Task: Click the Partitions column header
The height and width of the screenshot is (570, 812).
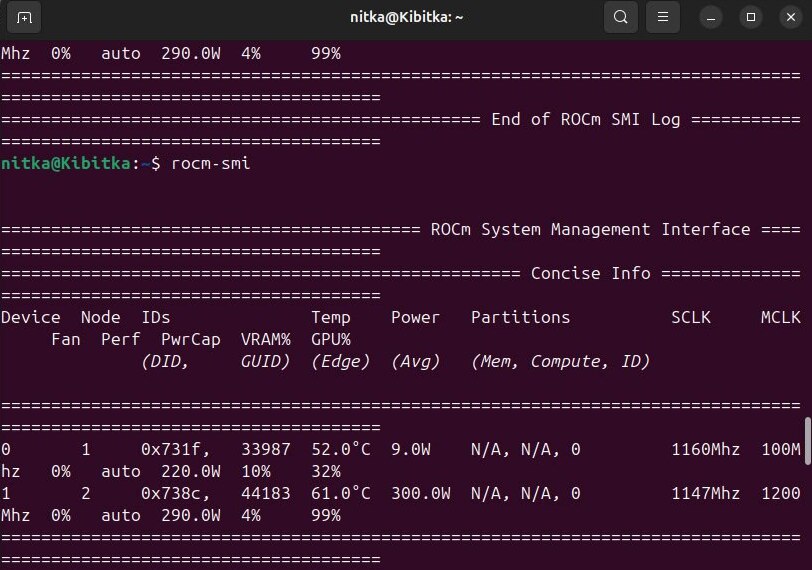Action: click(x=520, y=317)
